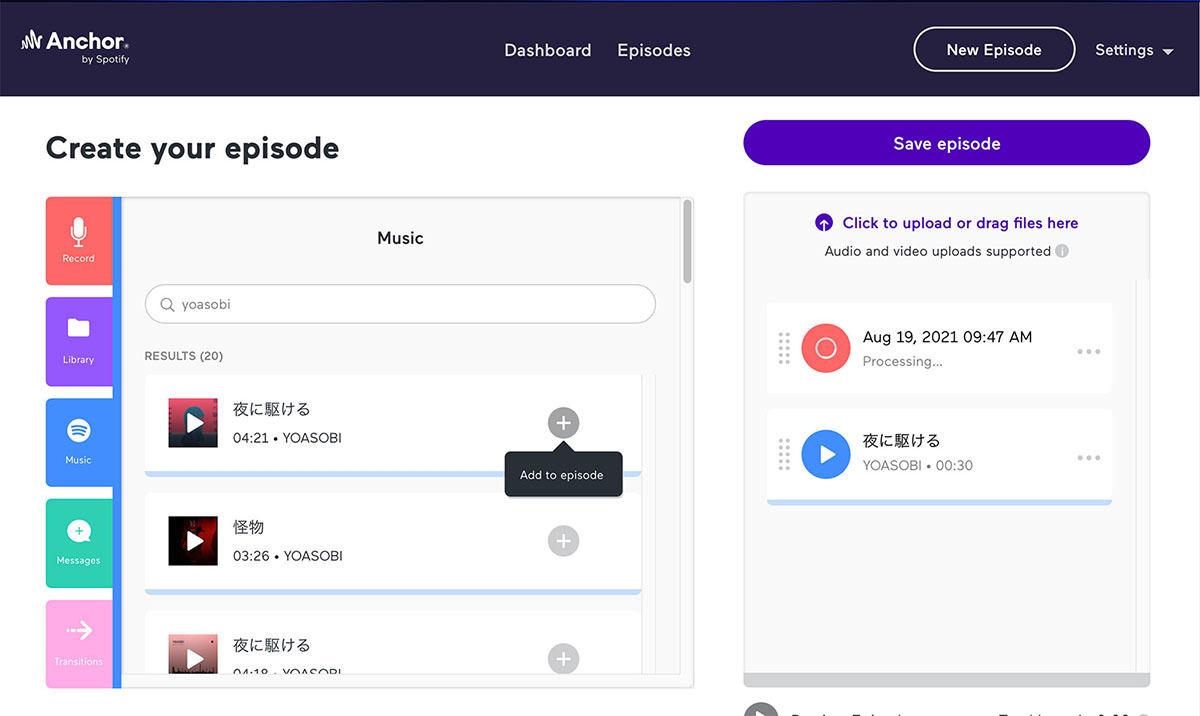The image size is (1200, 716).
Task: Click the "YOASOBI • 00:30" segment details
Action: point(918,465)
